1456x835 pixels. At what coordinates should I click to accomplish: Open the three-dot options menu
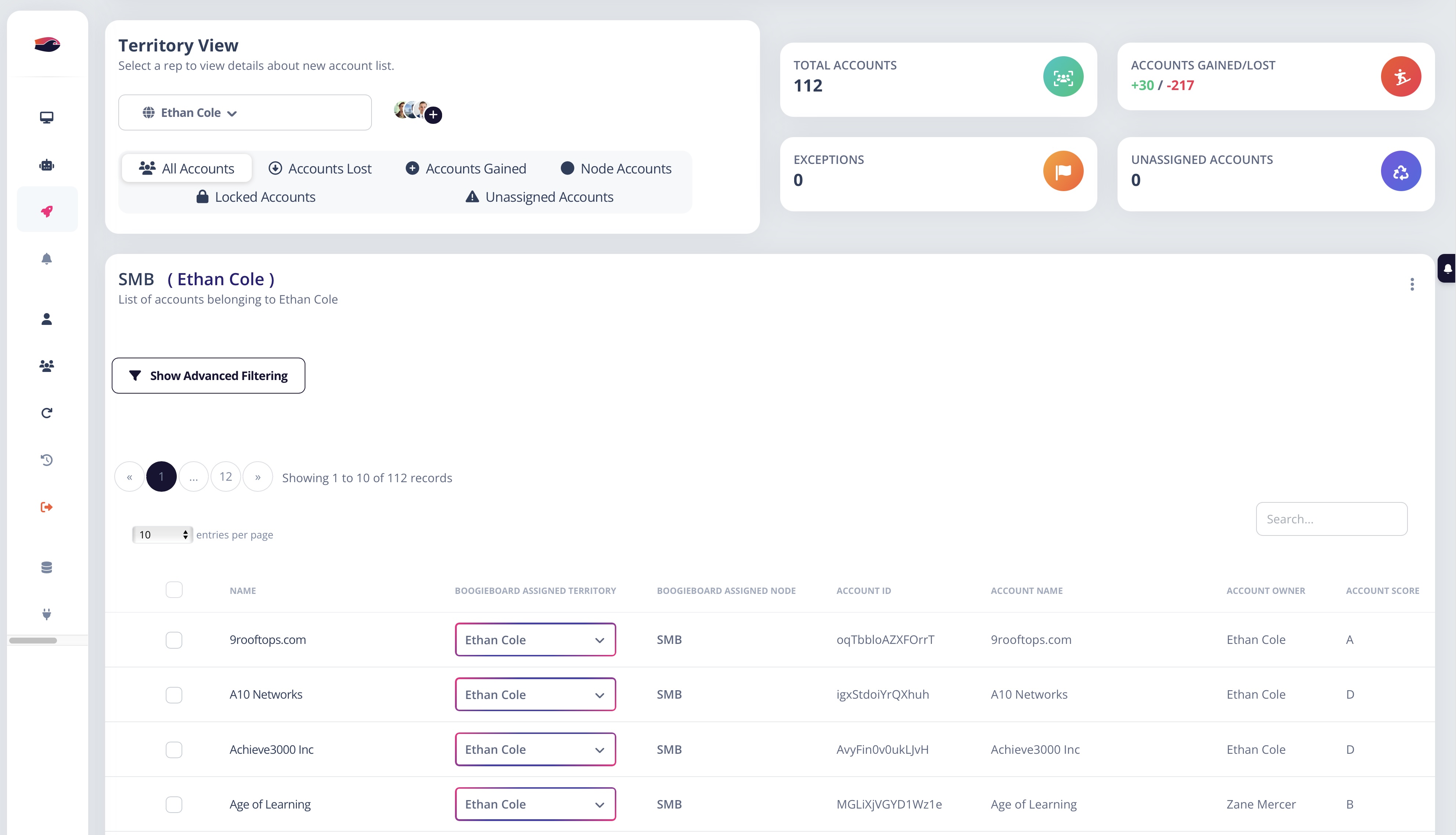[x=1412, y=284]
